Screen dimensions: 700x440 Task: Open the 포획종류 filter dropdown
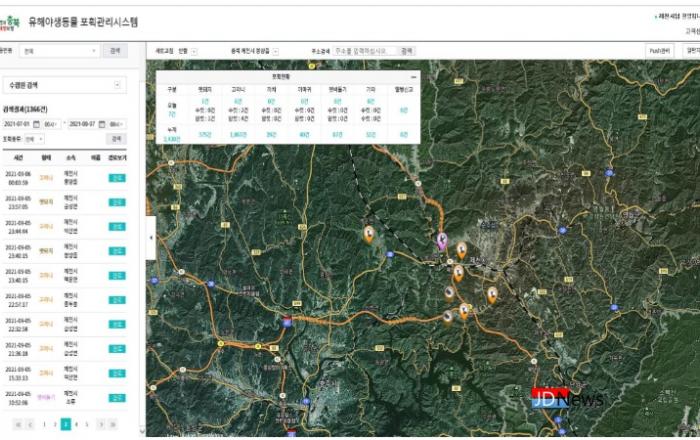pyautogui.click(x=35, y=139)
